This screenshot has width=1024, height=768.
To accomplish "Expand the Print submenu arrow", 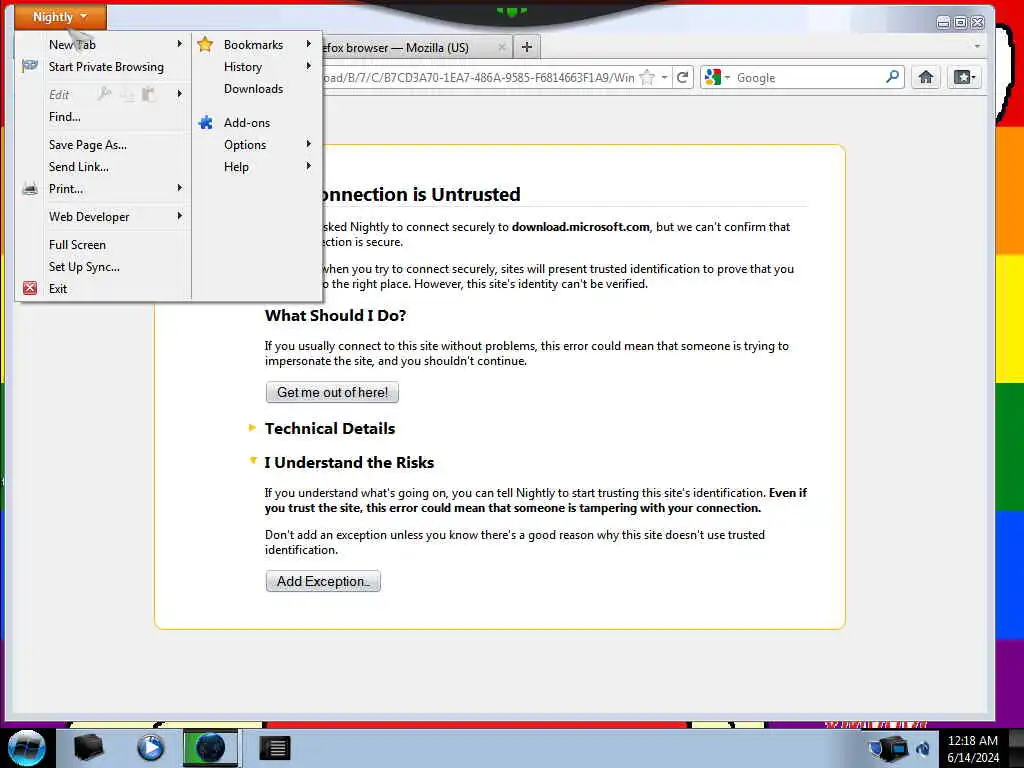I will coord(180,188).
